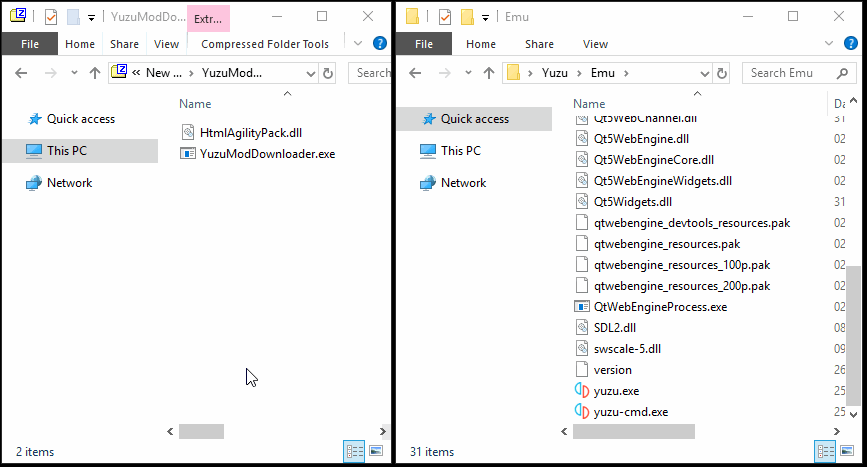Viewport: 867px width, 467px height.
Task: Click the search magnifier in Emu window
Action: 842,73
